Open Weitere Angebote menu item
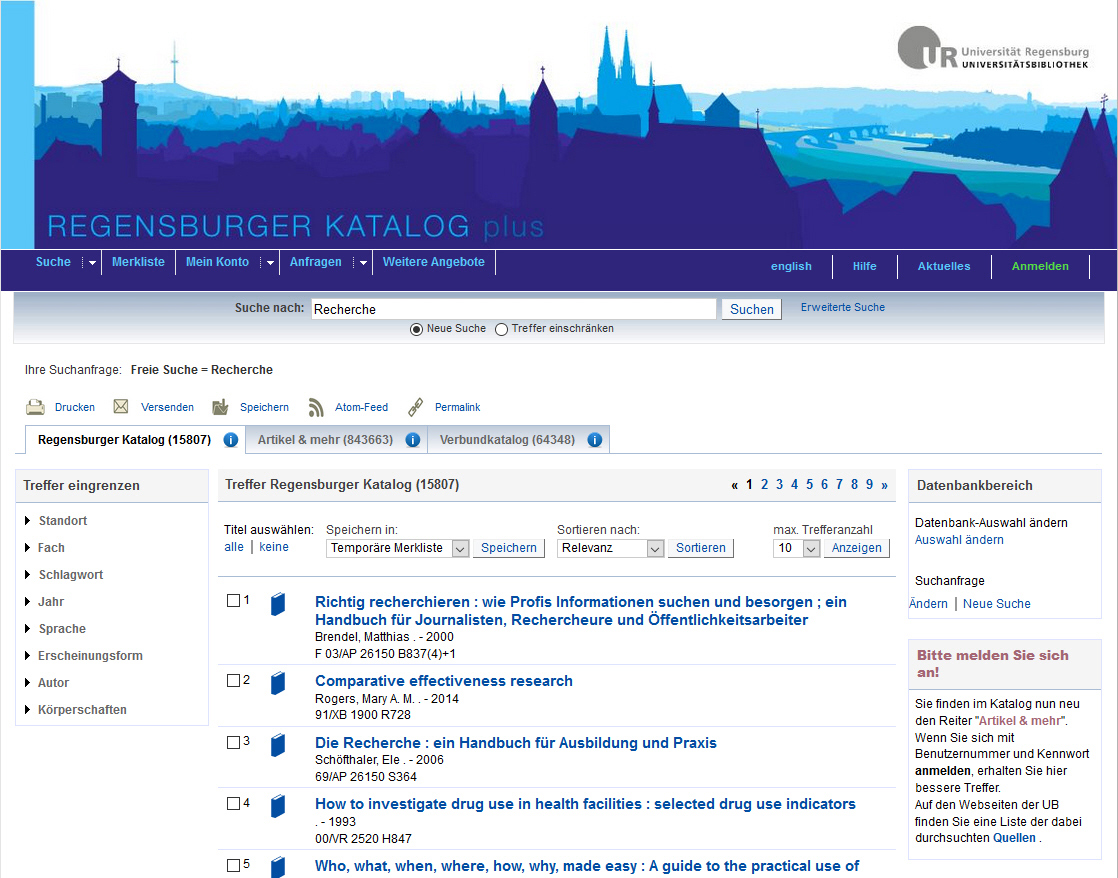The height and width of the screenshot is (878, 1118). pos(434,262)
